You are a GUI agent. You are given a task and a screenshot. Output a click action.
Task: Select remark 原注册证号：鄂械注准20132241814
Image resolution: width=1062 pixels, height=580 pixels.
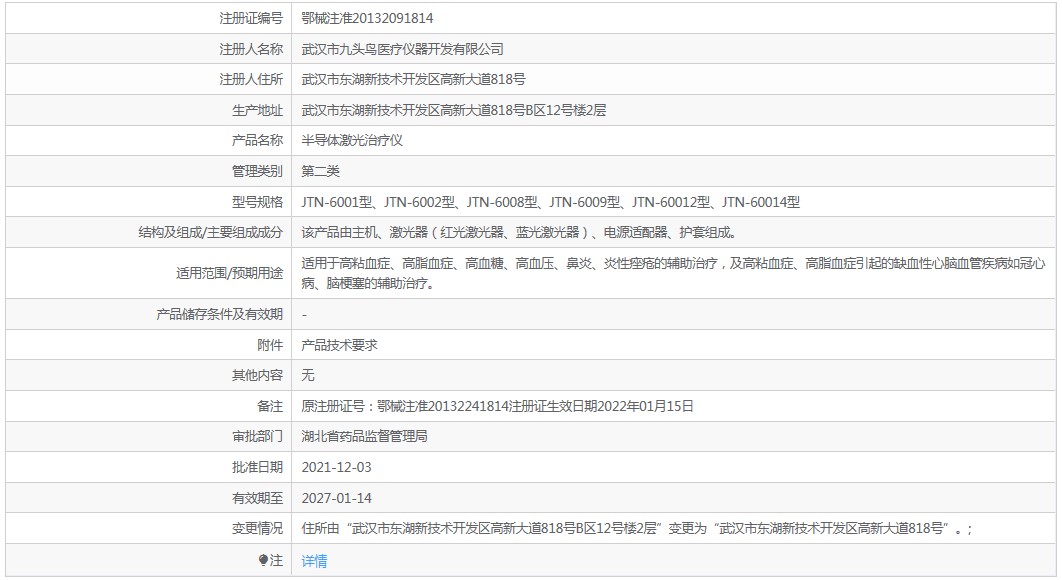(x=497, y=406)
